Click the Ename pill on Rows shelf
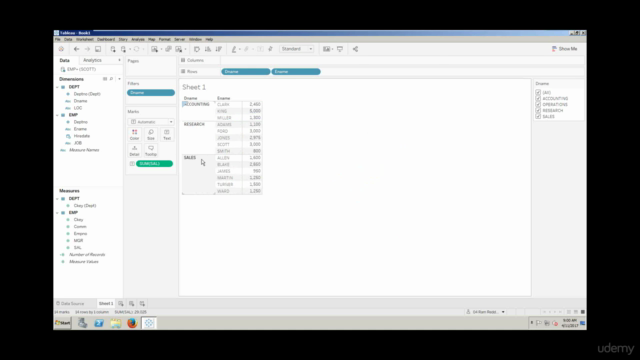Viewport: 640px width, 360px height. coord(296,71)
